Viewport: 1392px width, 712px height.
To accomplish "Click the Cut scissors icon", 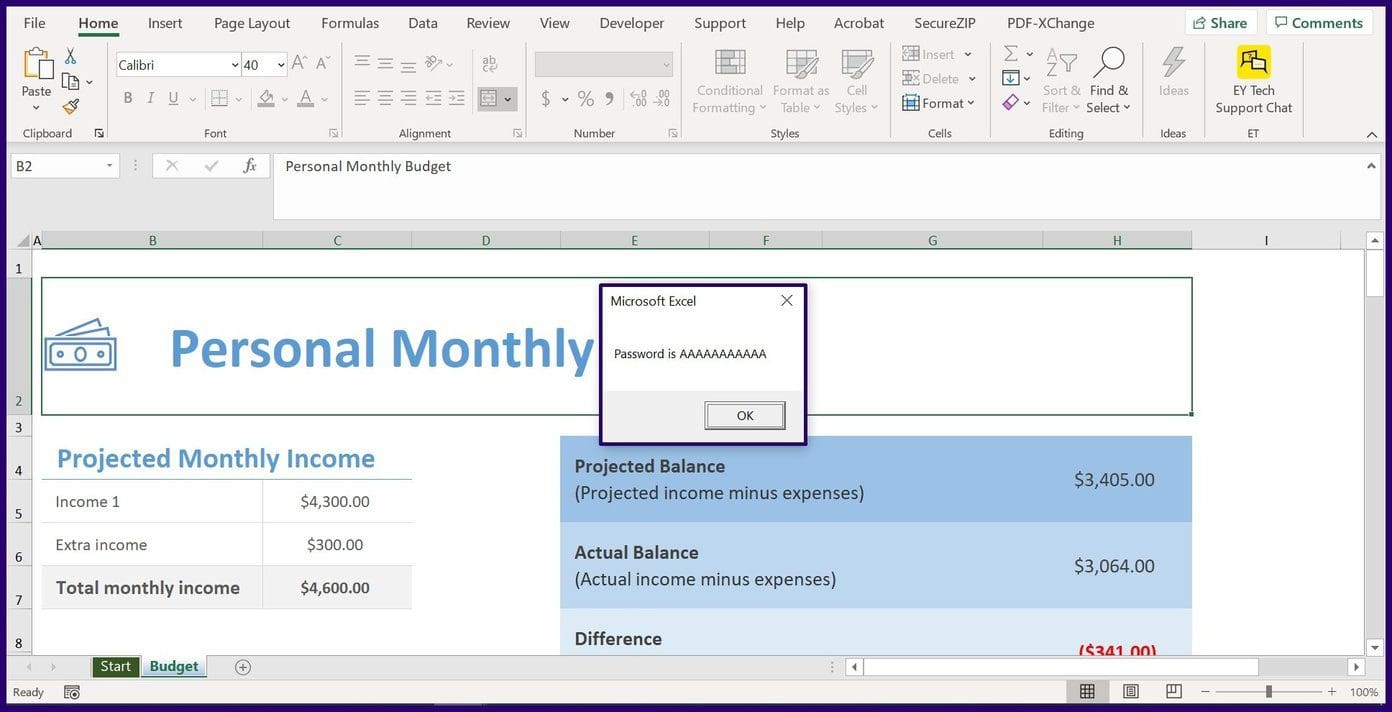I will pos(70,56).
